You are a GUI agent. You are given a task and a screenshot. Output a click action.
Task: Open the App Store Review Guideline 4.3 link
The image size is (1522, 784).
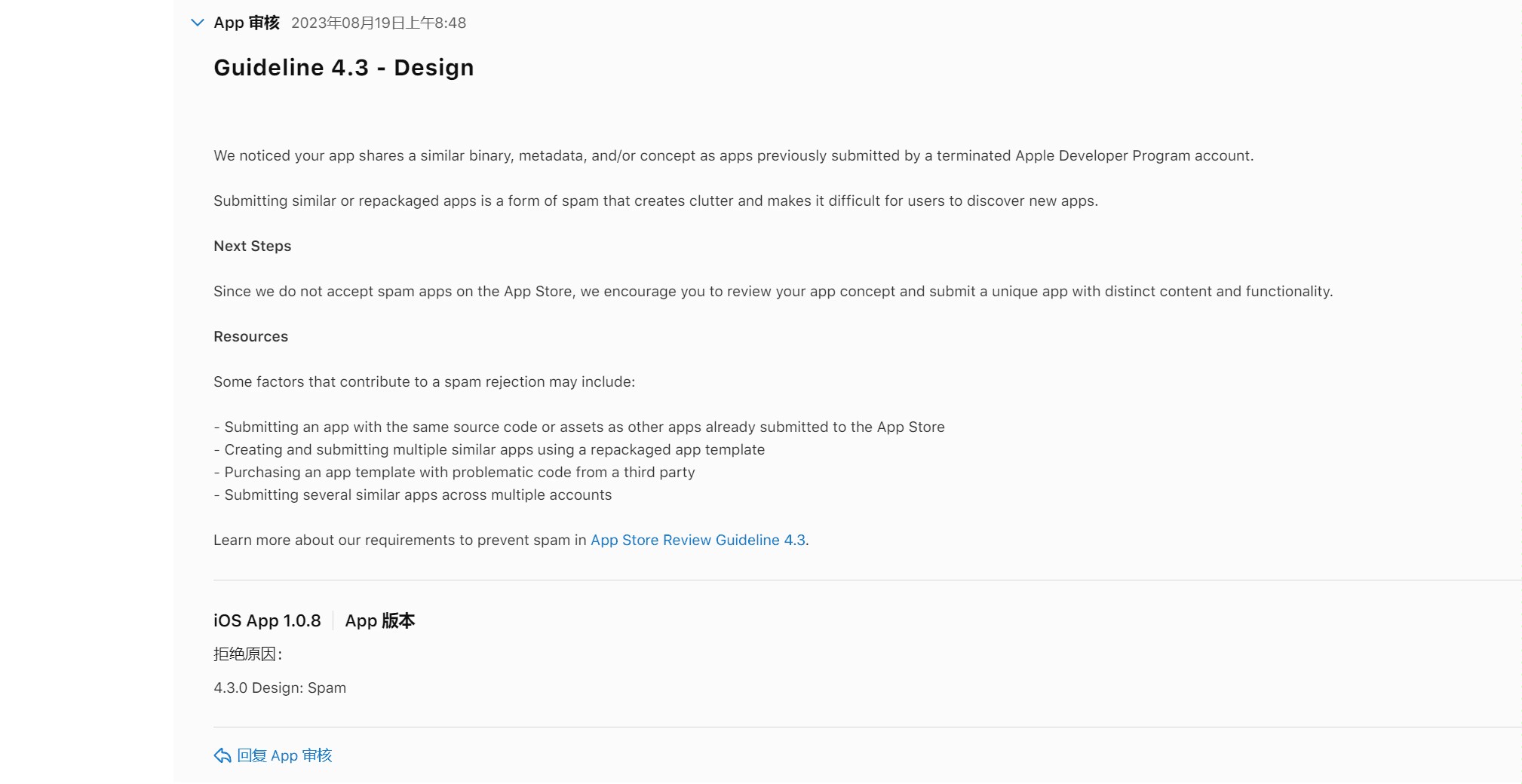[698, 540]
